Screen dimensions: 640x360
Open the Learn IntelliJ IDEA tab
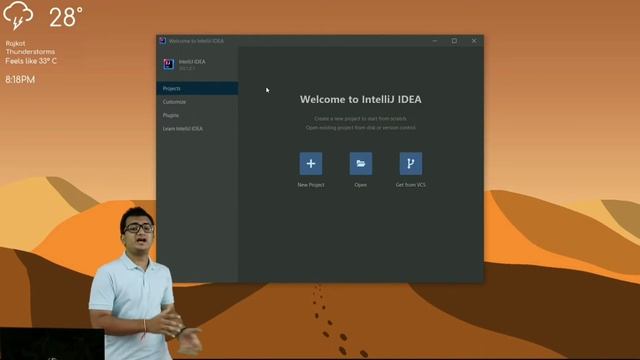[x=197, y=129]
